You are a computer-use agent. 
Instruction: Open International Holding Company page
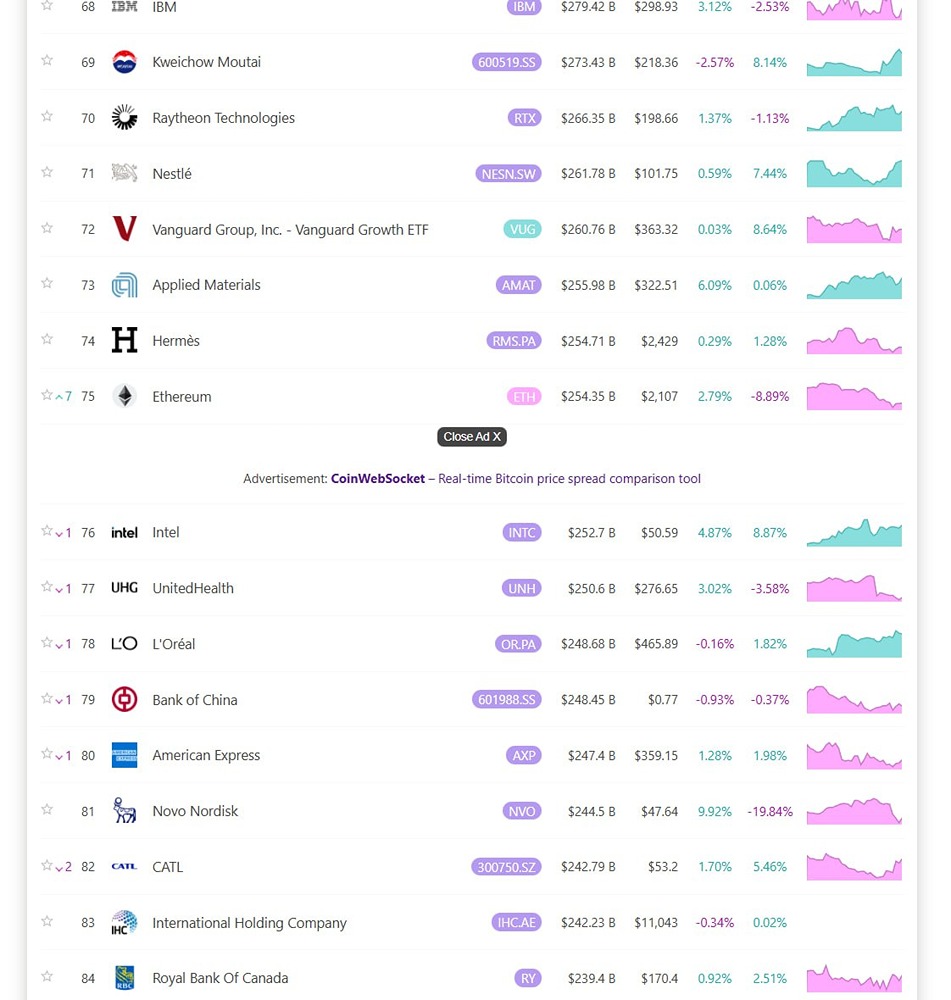coord(249,923)
